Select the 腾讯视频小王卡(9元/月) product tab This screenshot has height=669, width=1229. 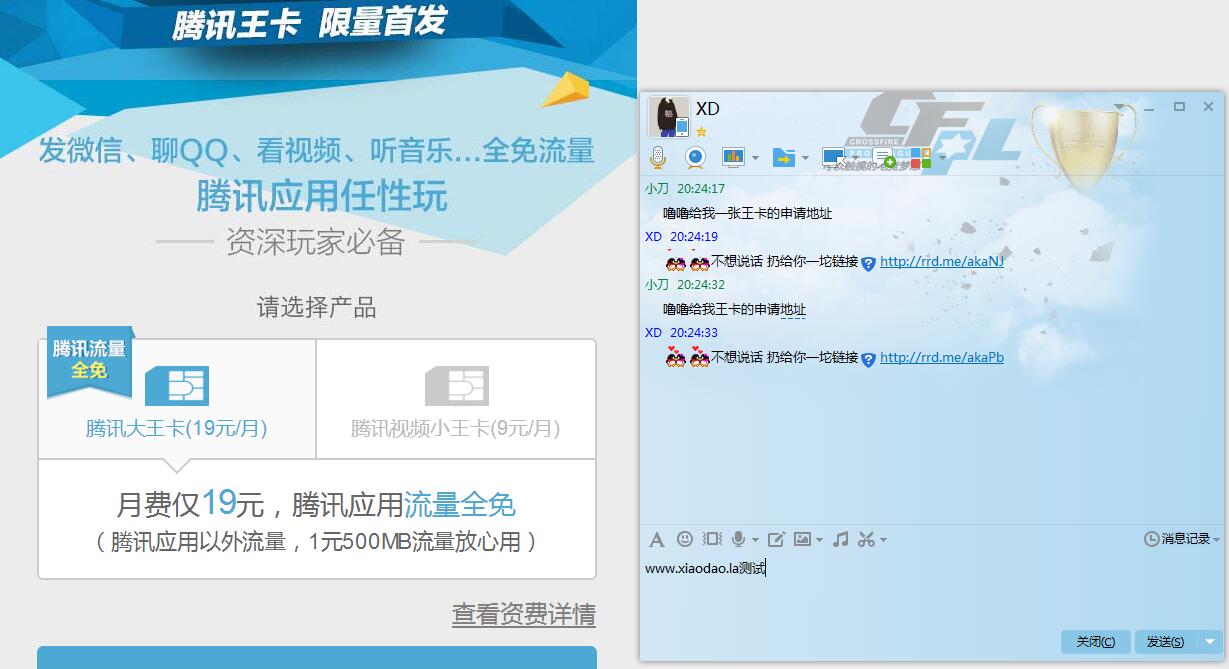tap(456, 399)
